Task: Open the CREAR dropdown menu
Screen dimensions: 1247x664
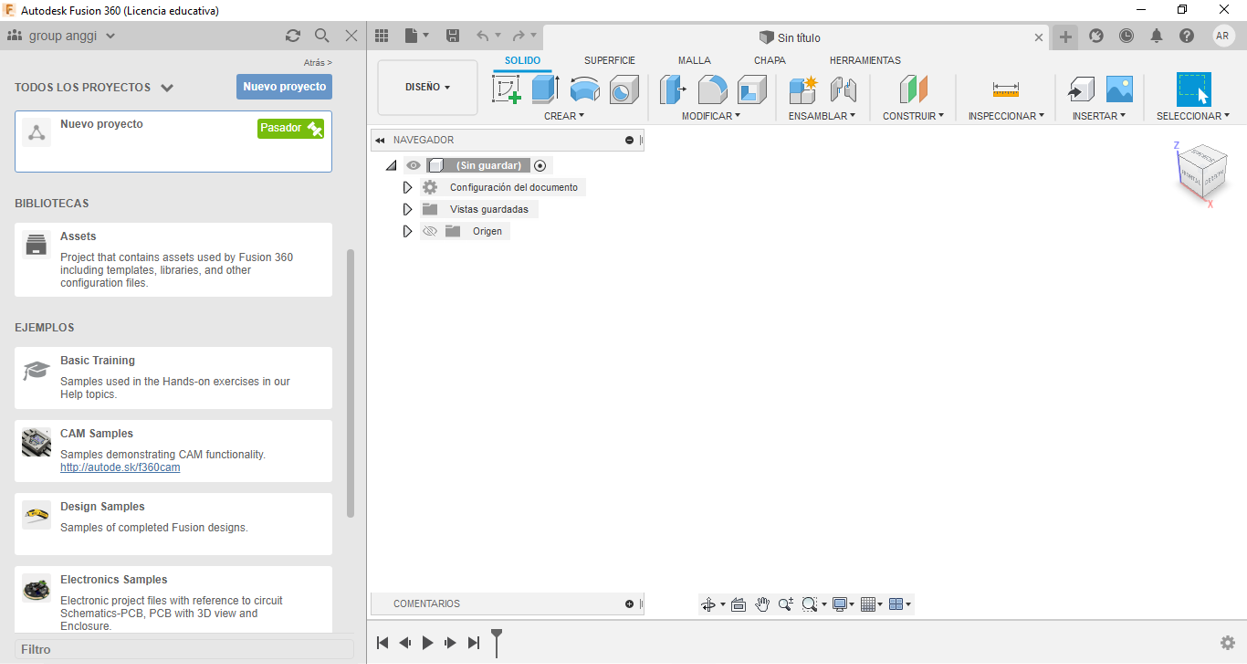Action: [x=564, y=116]
